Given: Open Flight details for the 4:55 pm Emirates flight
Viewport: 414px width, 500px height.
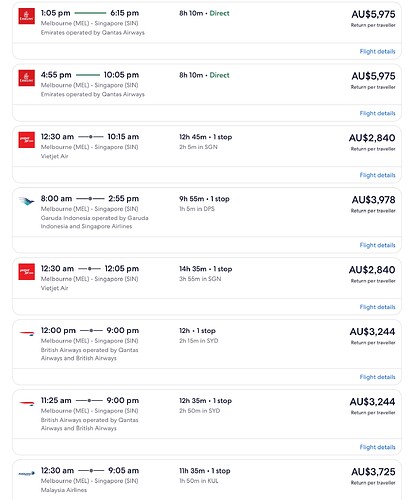Looking at the screenshot, I should [x=377, y=113].
